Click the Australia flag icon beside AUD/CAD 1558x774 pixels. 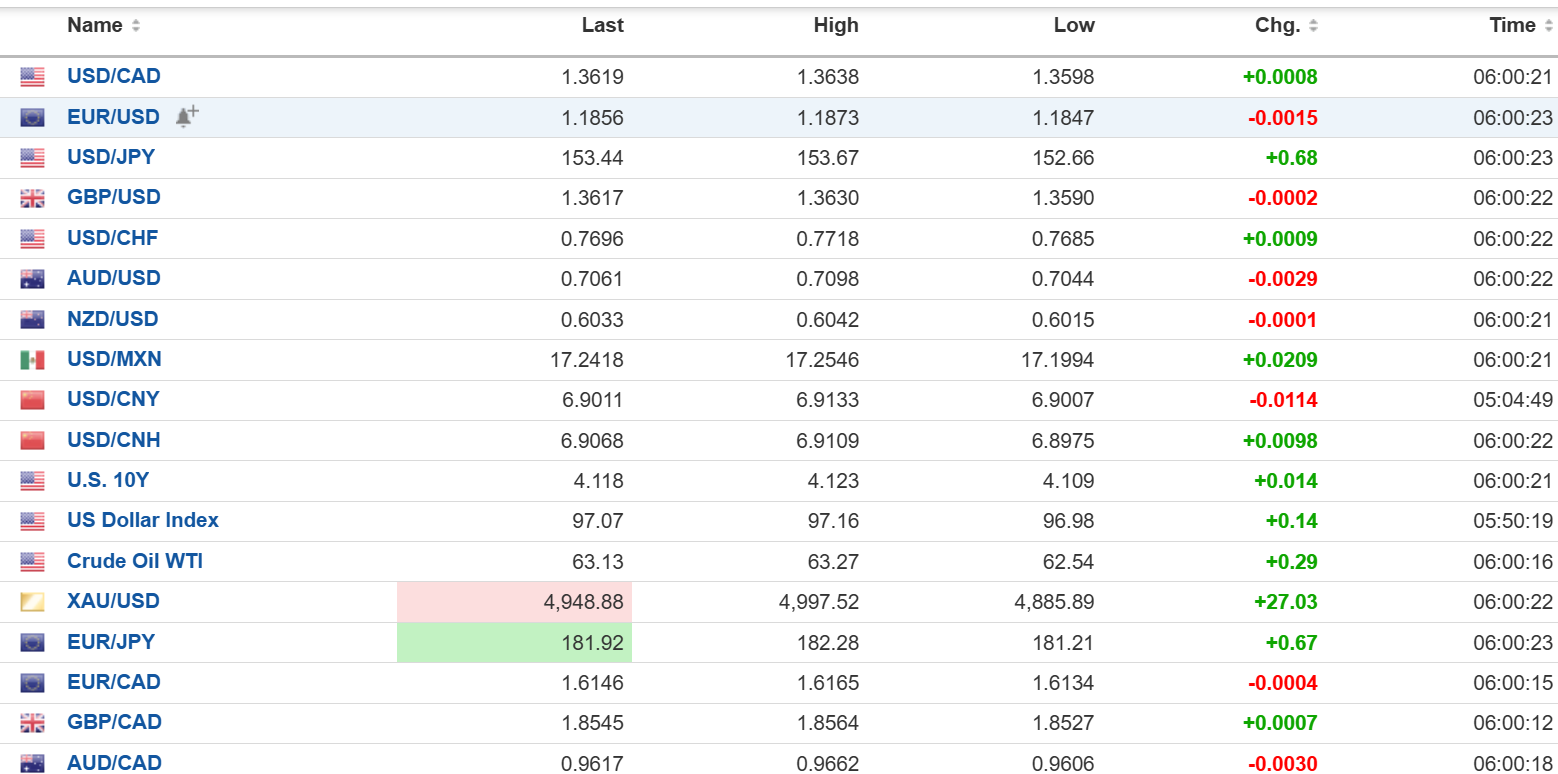click(x=32, y=764)
